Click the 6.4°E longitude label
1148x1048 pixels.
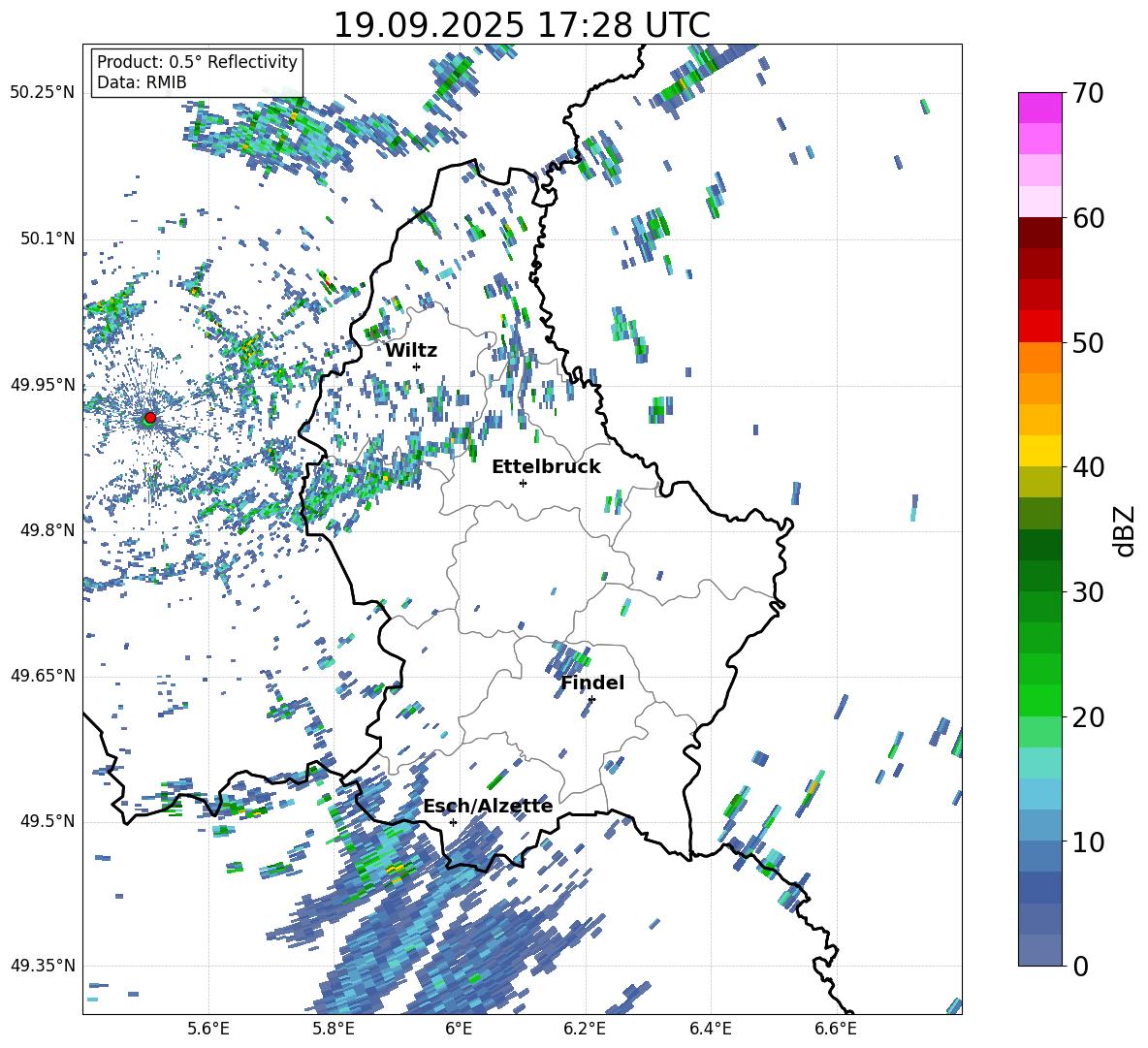(710, 1029)
